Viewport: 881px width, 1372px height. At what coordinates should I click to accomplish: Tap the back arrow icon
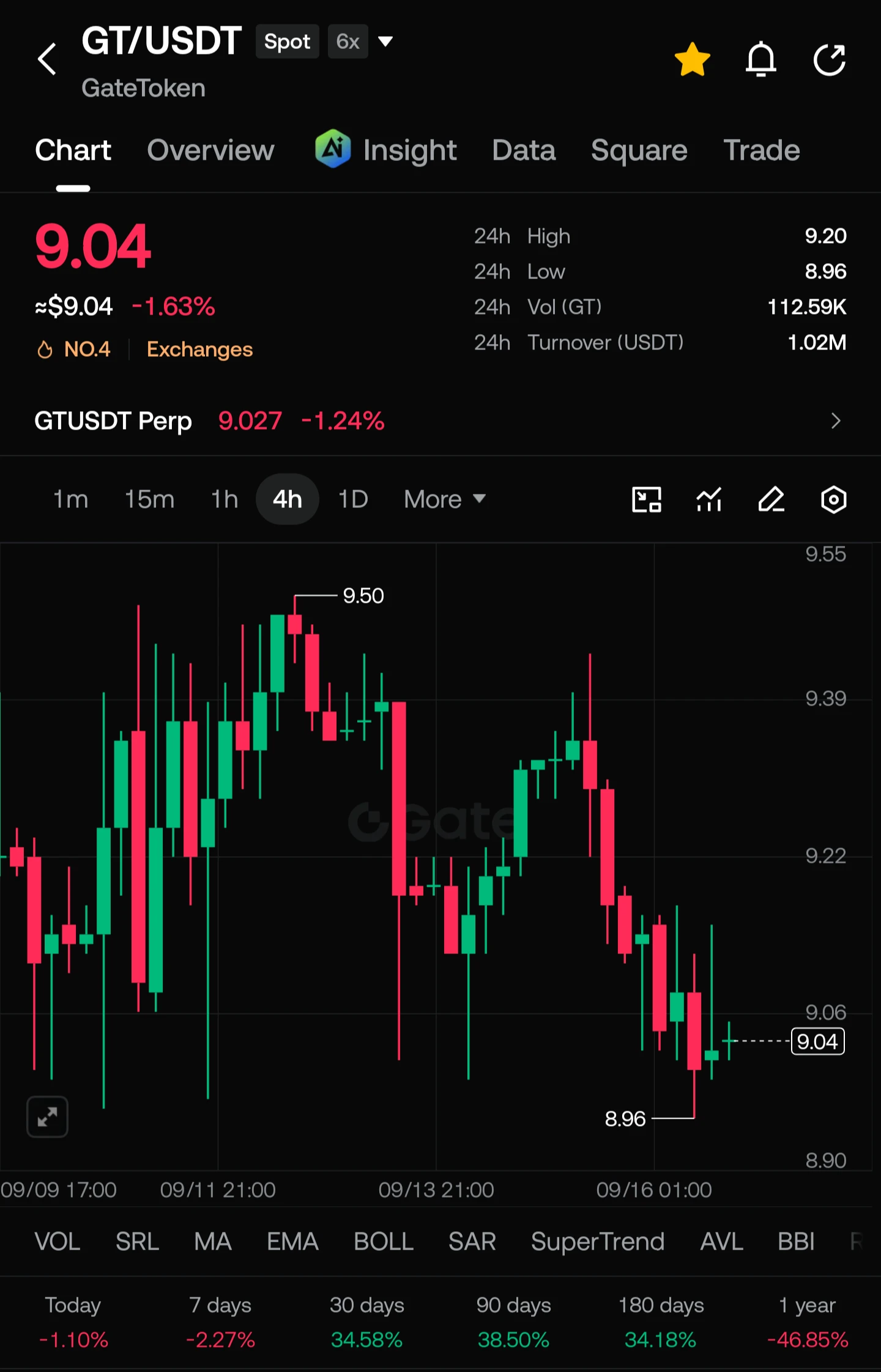tap(47, 59)
